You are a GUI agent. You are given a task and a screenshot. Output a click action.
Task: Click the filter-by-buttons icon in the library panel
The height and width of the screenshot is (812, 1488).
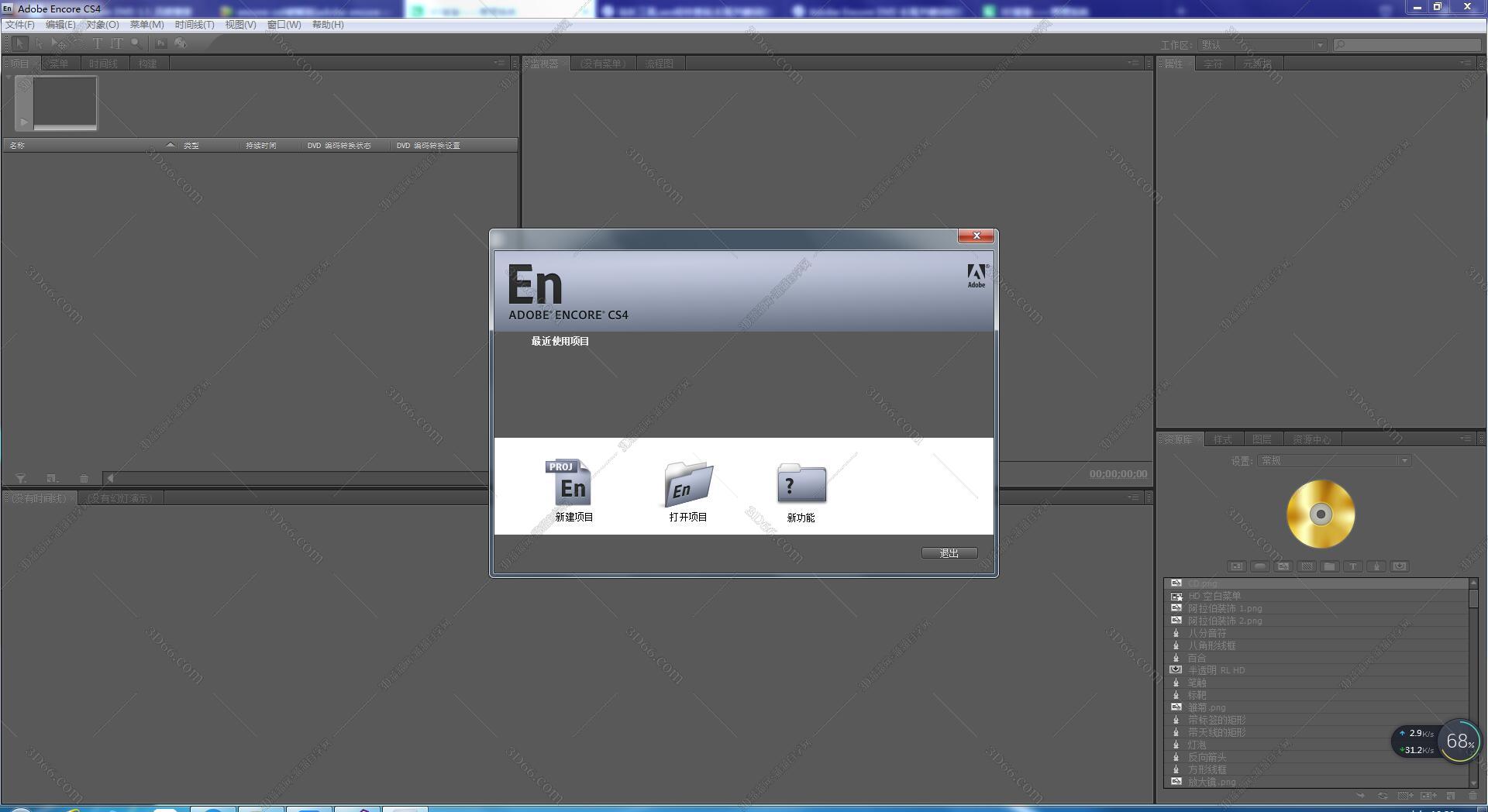point(1259,566)
